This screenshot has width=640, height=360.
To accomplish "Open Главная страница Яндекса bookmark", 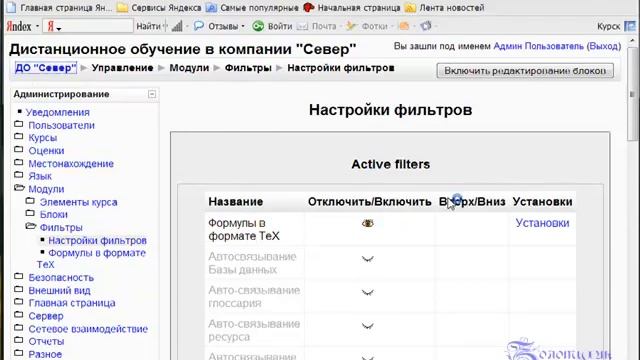I will pos(60,7).
